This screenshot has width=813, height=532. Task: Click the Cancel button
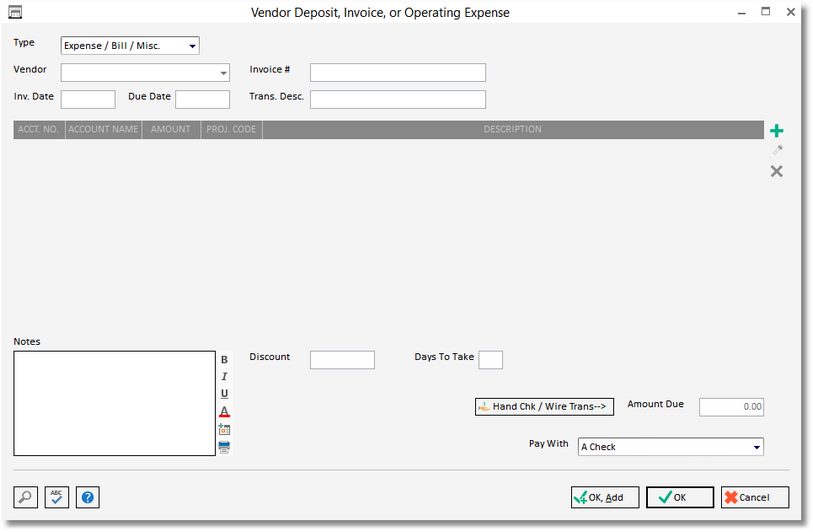(x=755, y=497)
